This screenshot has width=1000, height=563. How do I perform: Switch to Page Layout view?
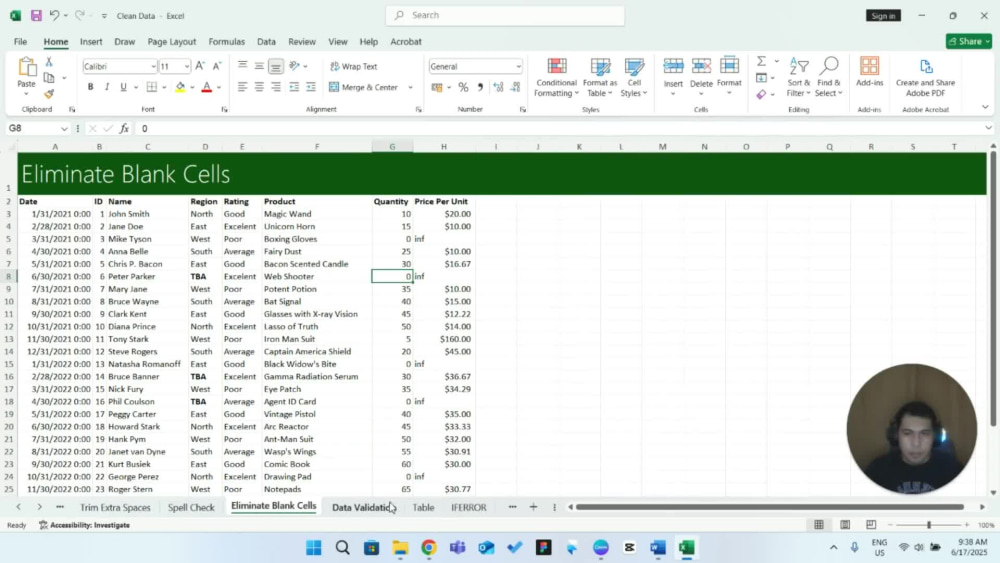[x=845, y=525]
